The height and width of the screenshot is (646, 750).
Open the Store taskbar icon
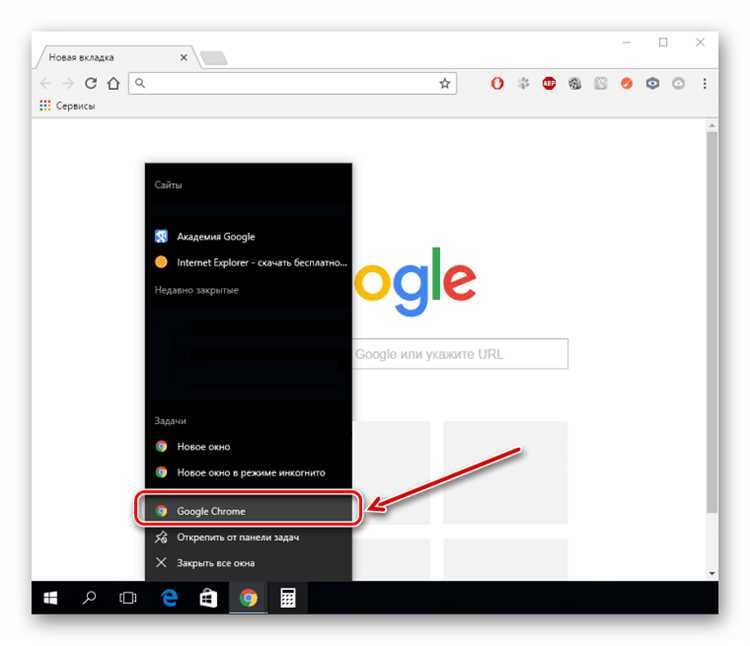click(208, 598)
